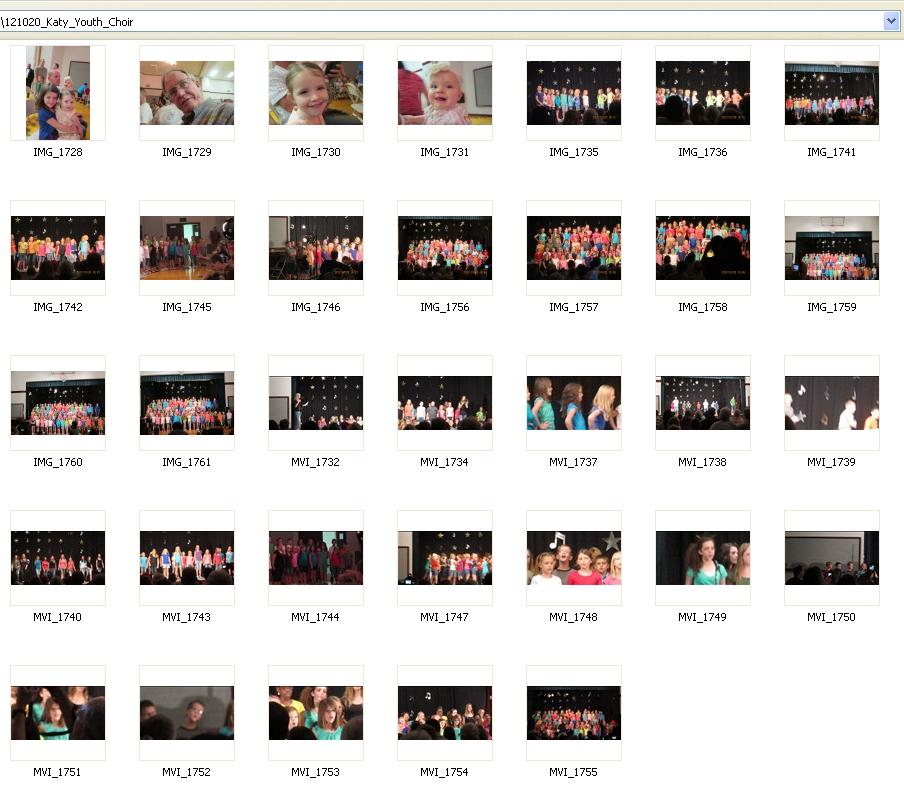Open the address bar dropdown arrow
Image resolution: width=904 pixels, height=798 pixels.
point(891,22)
